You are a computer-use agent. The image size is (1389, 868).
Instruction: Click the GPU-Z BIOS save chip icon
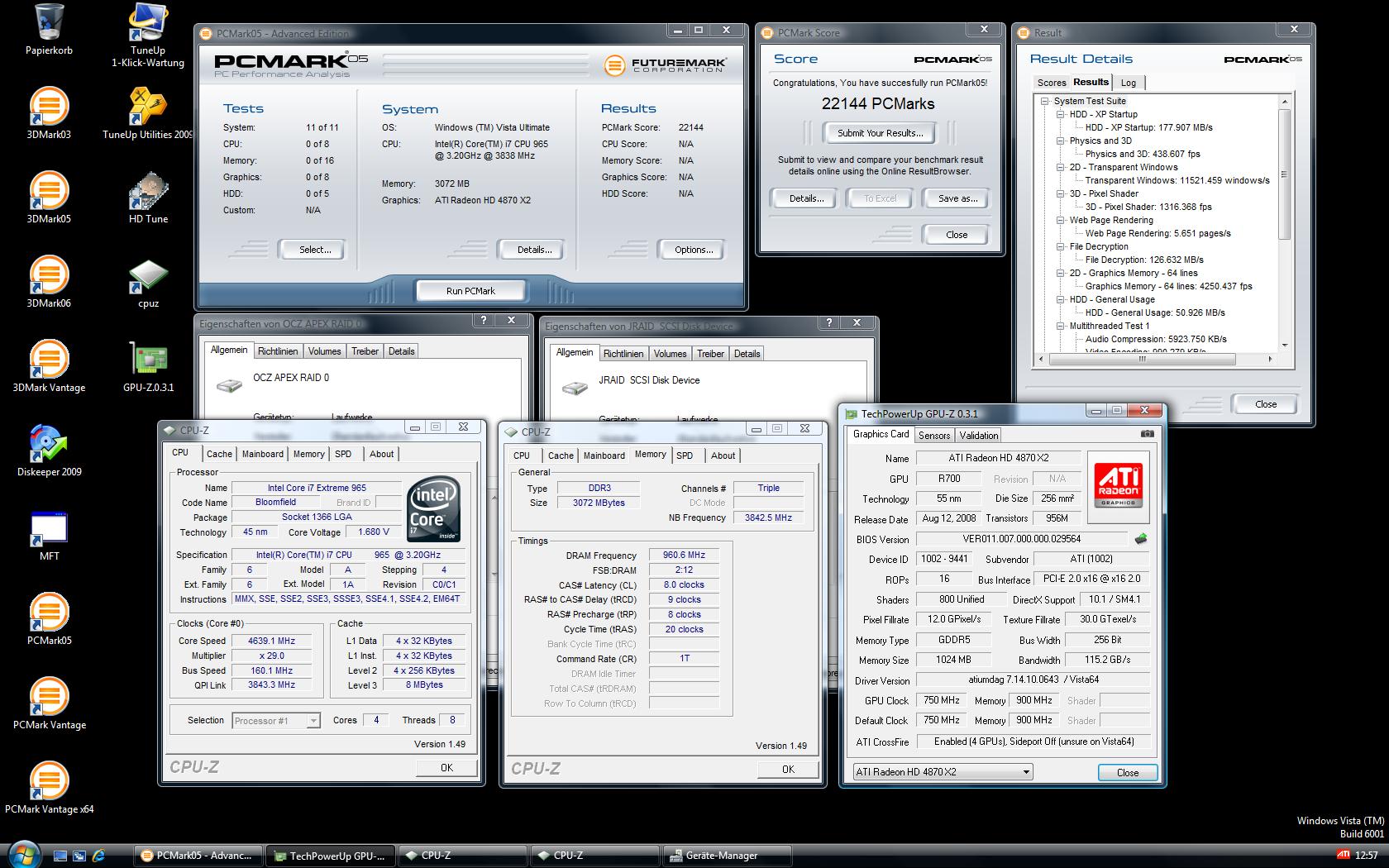[x=1141, y=539]
